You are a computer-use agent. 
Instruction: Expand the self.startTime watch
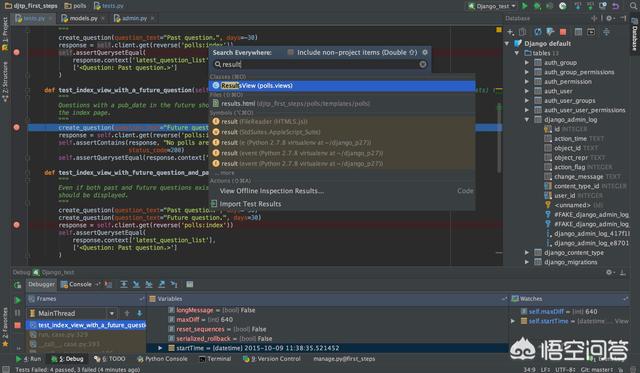(x=513, y=321)
